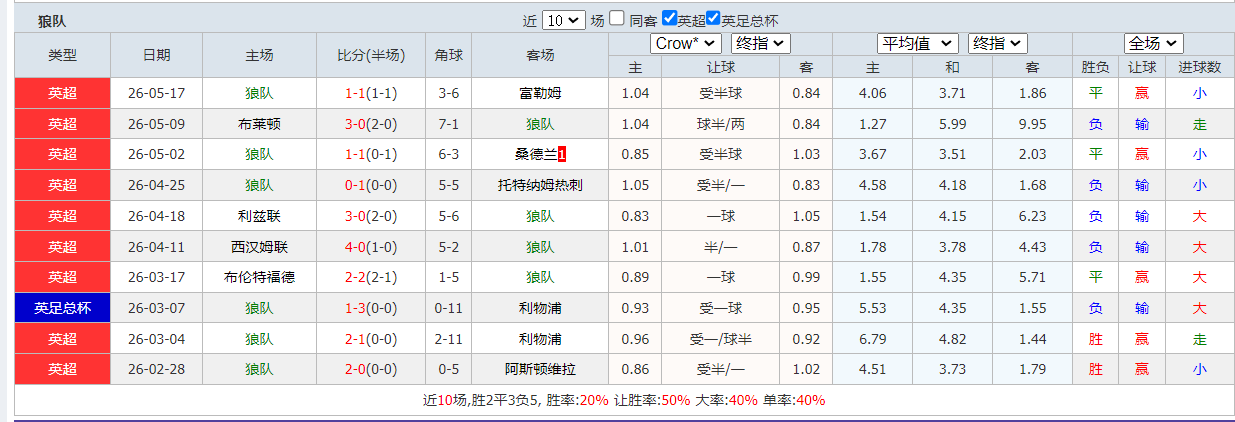Select date 26-04-18
Viewport: 1235px width, 422px height.
pos(157,216)
